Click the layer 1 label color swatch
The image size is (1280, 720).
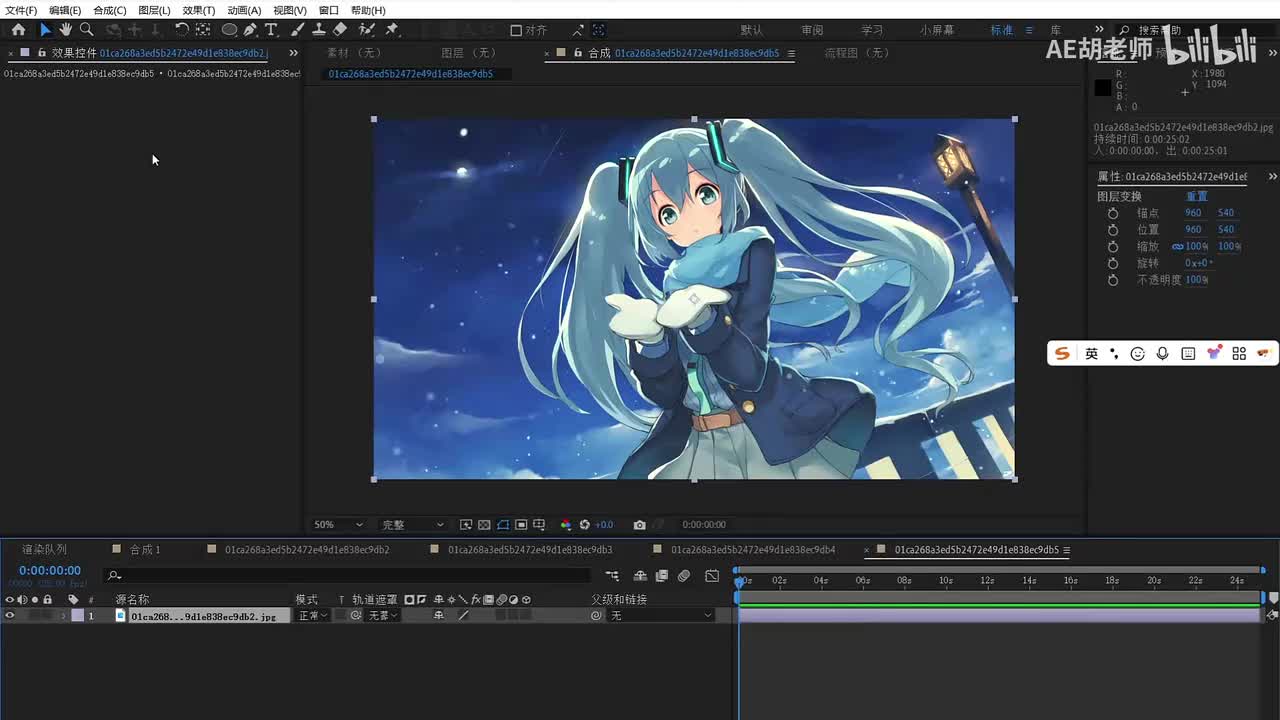coord(78,616)
